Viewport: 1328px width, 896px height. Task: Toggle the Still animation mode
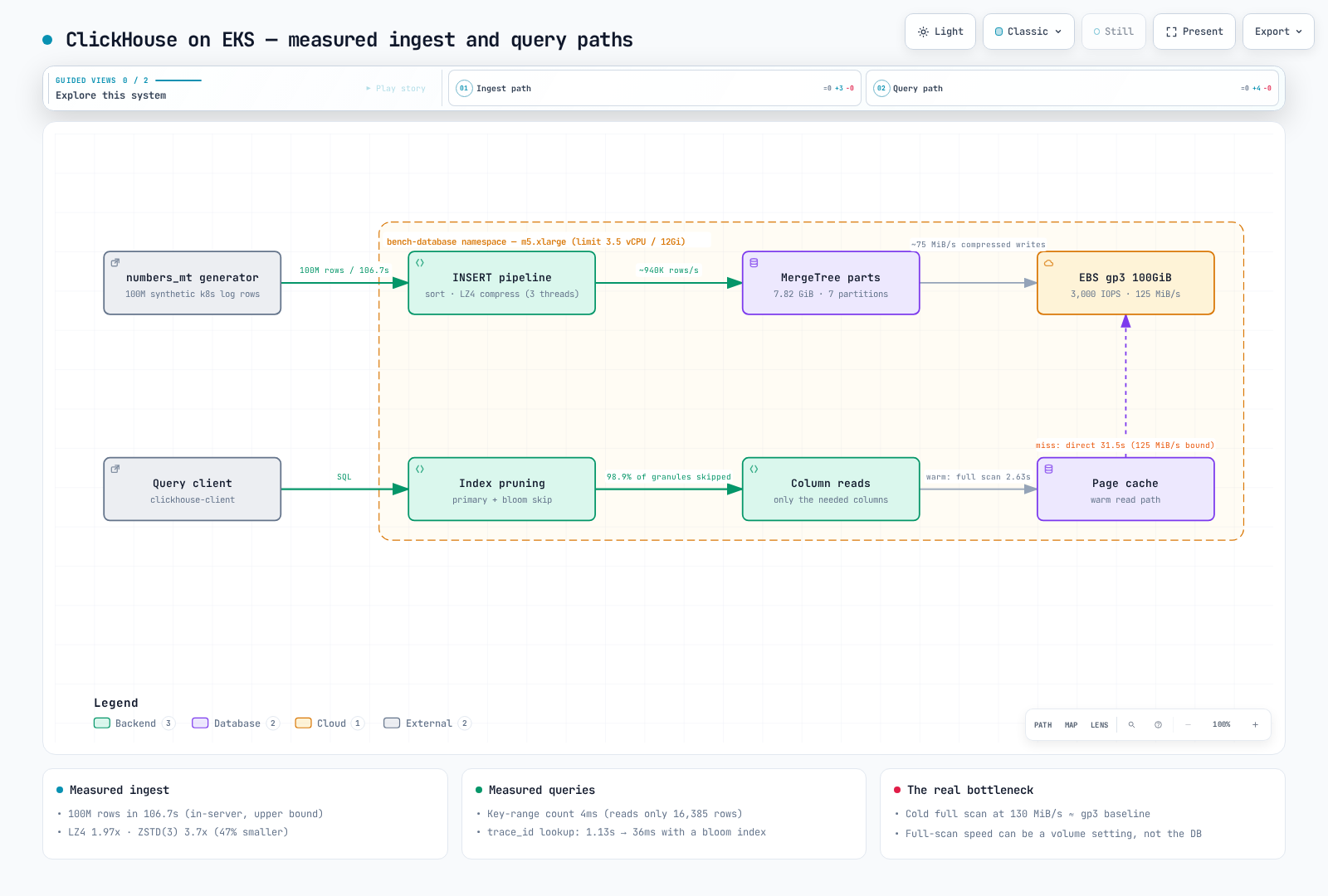tap(1114, 32)
